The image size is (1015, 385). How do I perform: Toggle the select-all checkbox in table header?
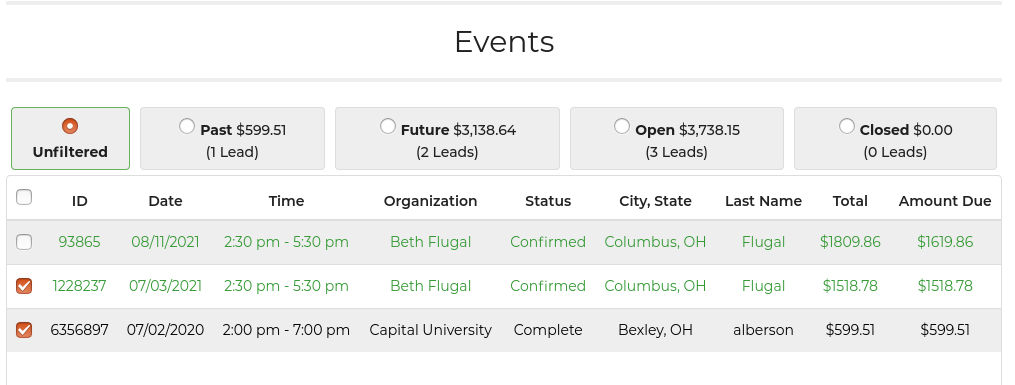coord(24,197)
